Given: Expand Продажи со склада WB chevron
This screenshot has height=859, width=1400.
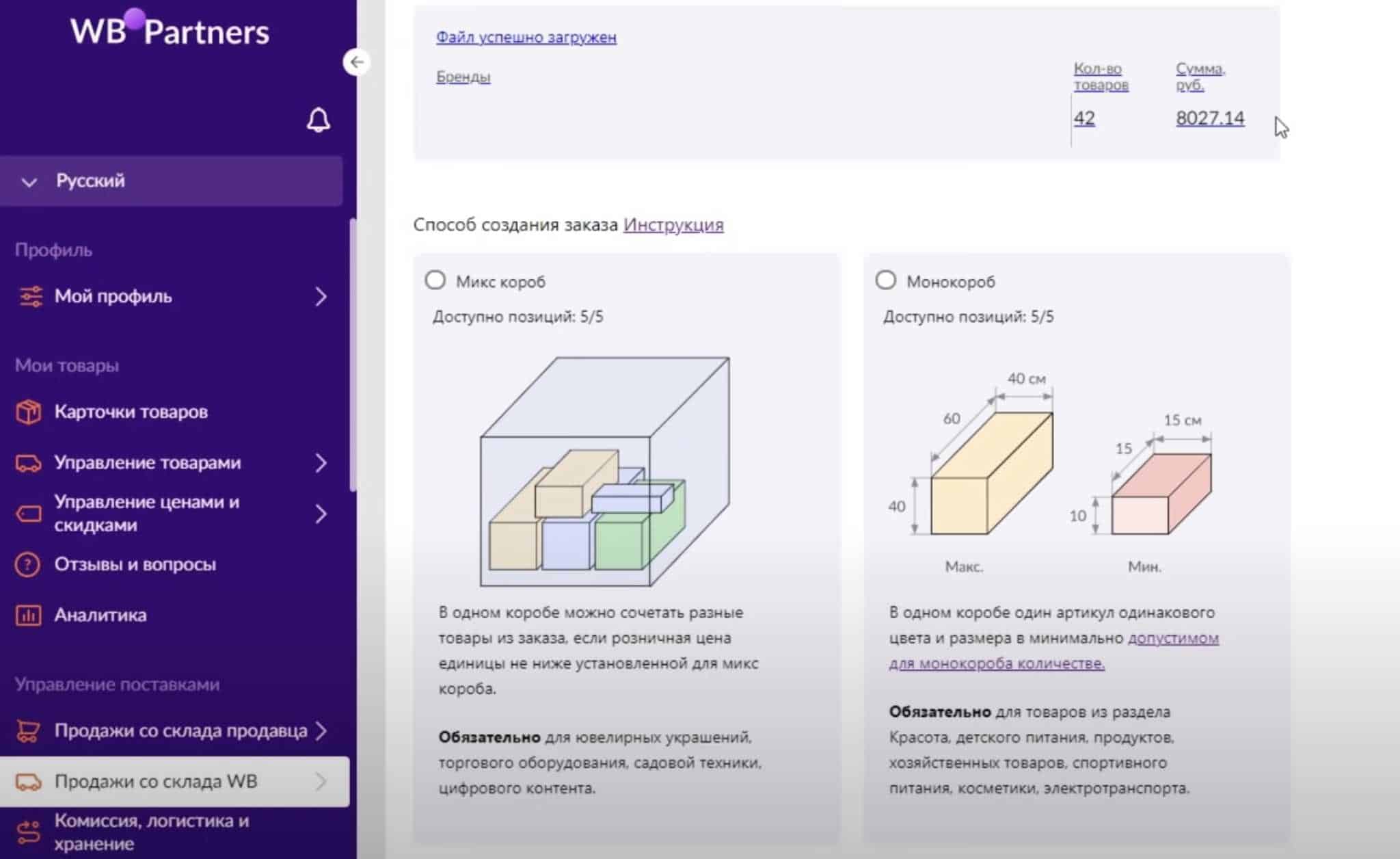Looking at the screenshot, I should tap(321, 781).
